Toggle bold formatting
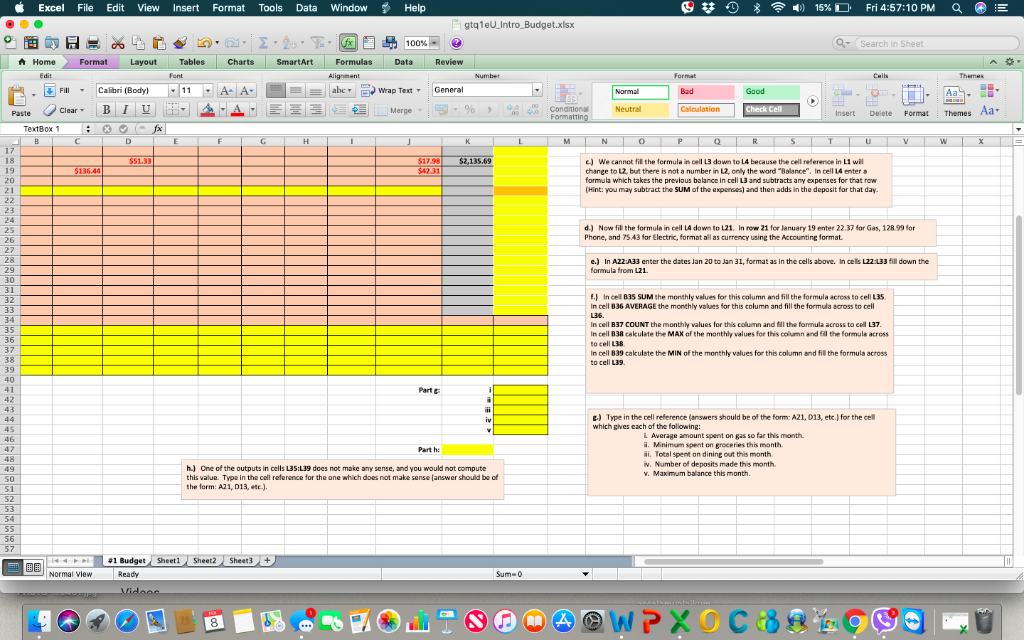The image size is (1024, 640). [x=106, y=108]
